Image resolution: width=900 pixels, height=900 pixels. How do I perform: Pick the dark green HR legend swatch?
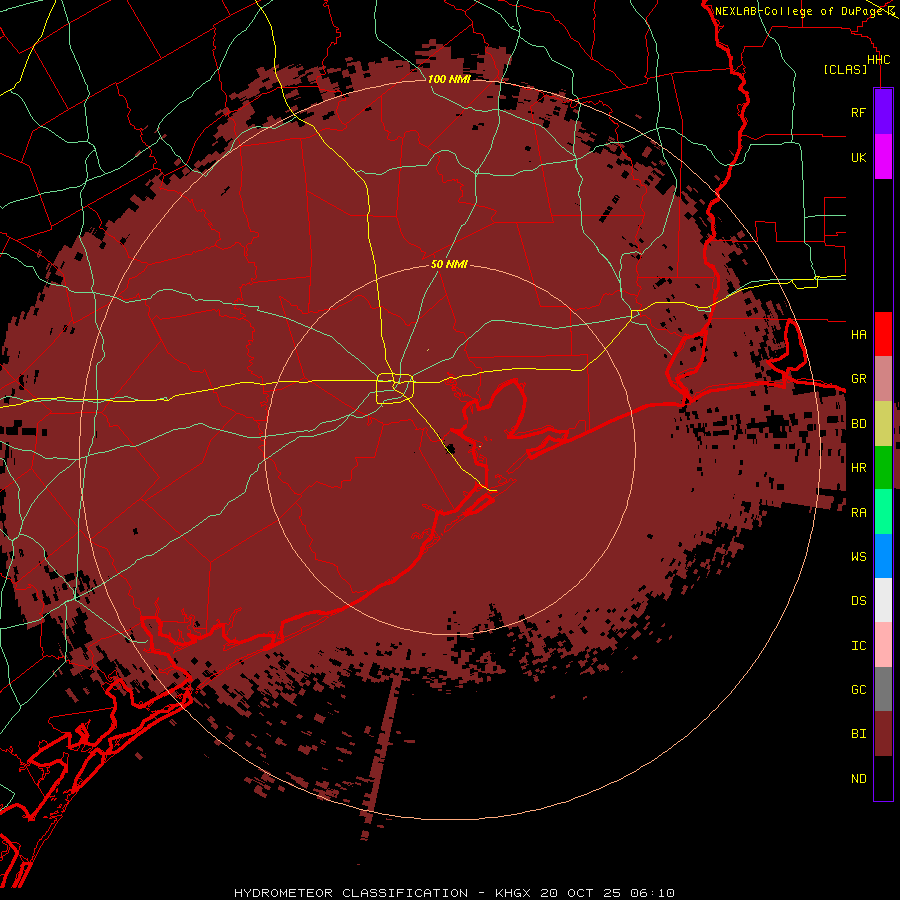(883, 467)
